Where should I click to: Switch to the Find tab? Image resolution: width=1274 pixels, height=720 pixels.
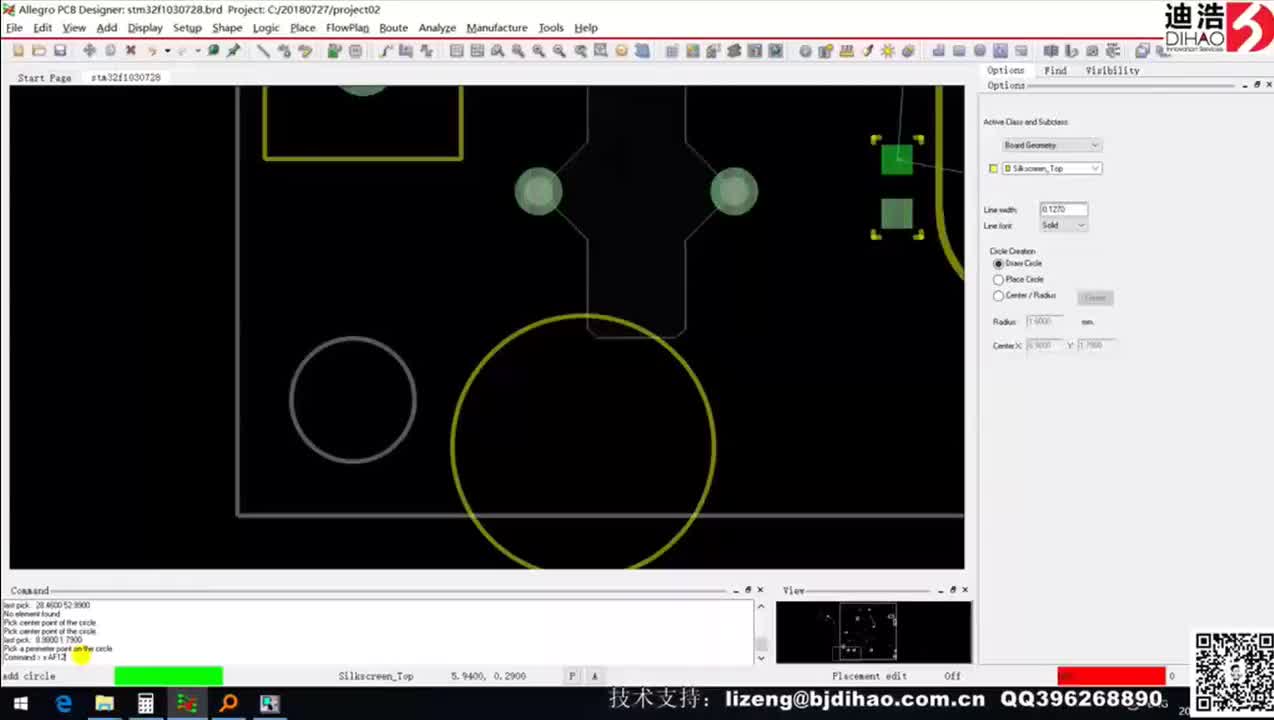pos(1055,70)
